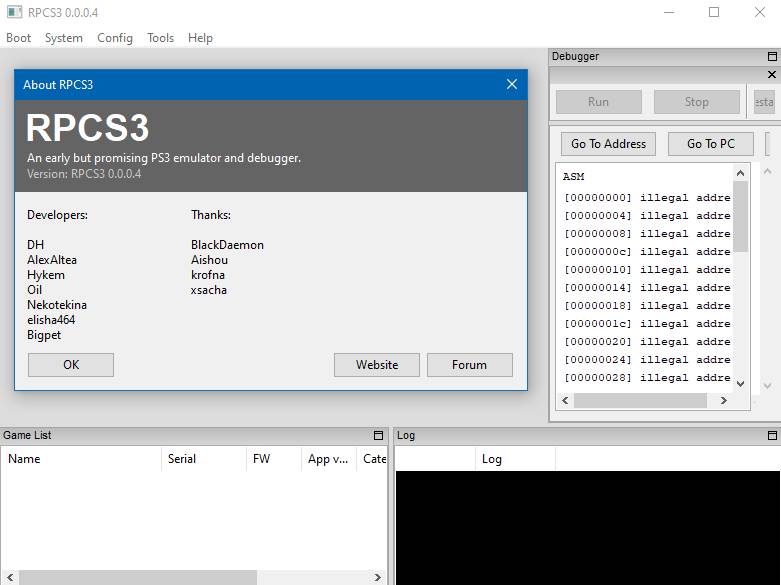Select ASM row [00000004] illegal address
Viewport: 781px width, 585px height.
647,216
